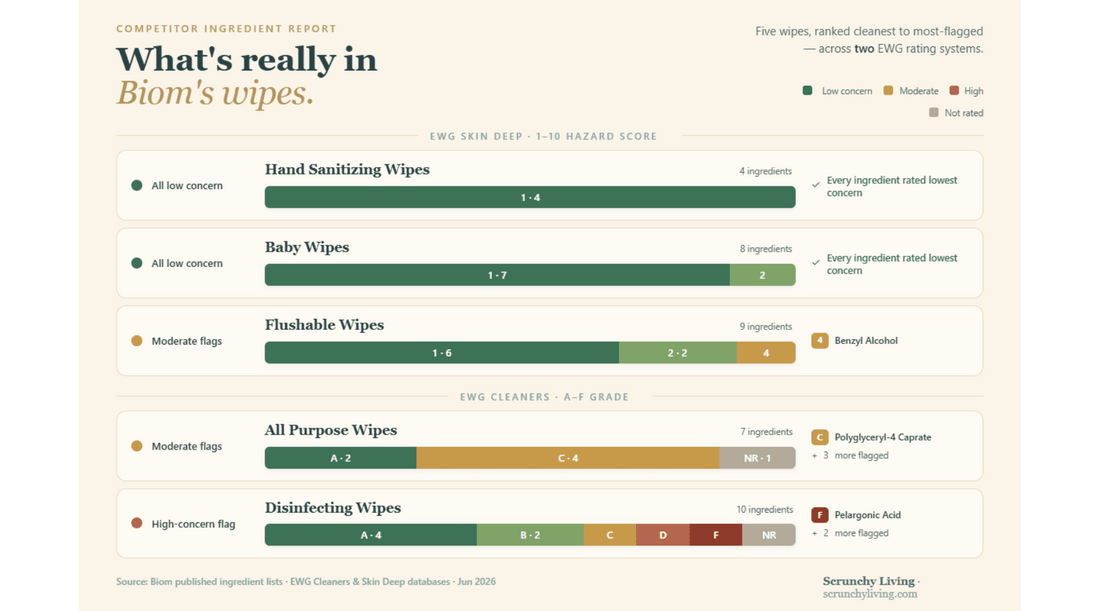The image size is (1100, 611).
Task: Click 'All low concern' label in Hand Sanitizing row
Action: point(187,186)
